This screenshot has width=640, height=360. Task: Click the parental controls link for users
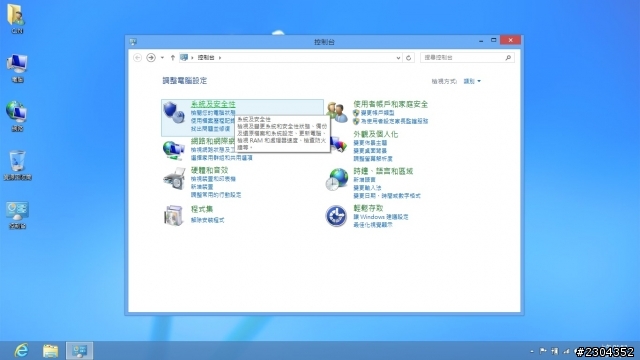[394, 121]
